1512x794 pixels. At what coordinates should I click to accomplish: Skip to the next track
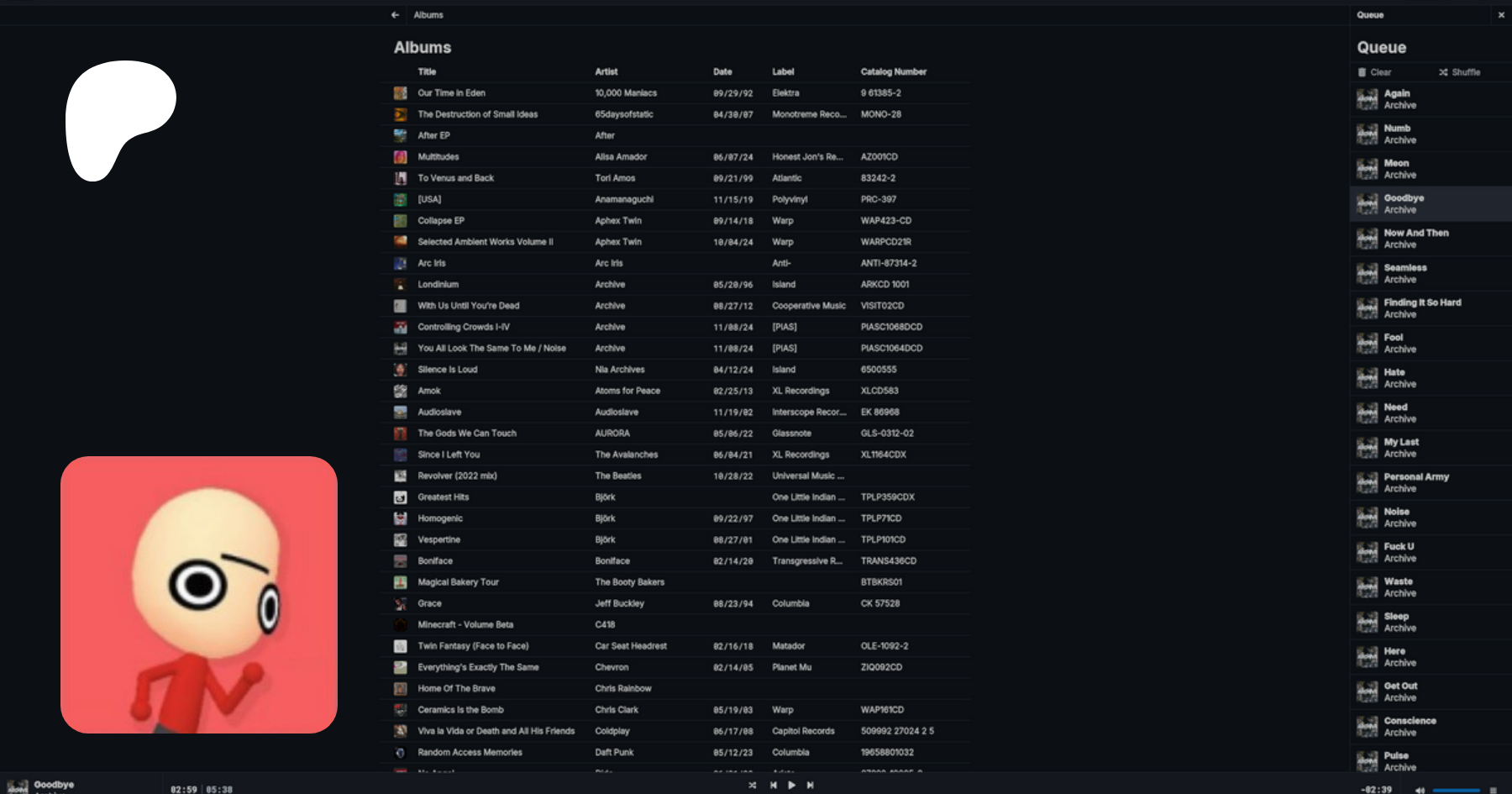pyautogui.click(x=810, y=786)
